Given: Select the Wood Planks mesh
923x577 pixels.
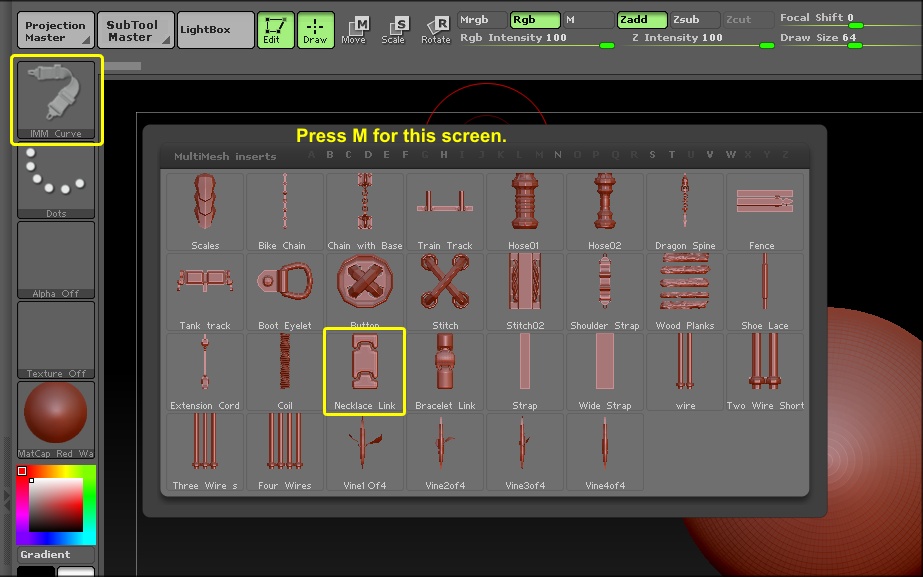Looking at the screenshot, I should [x=685, y=292].
